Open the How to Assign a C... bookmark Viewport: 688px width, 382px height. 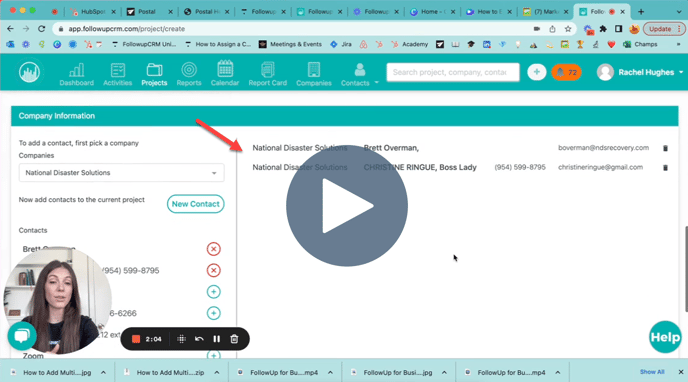[x=218, y=44]
